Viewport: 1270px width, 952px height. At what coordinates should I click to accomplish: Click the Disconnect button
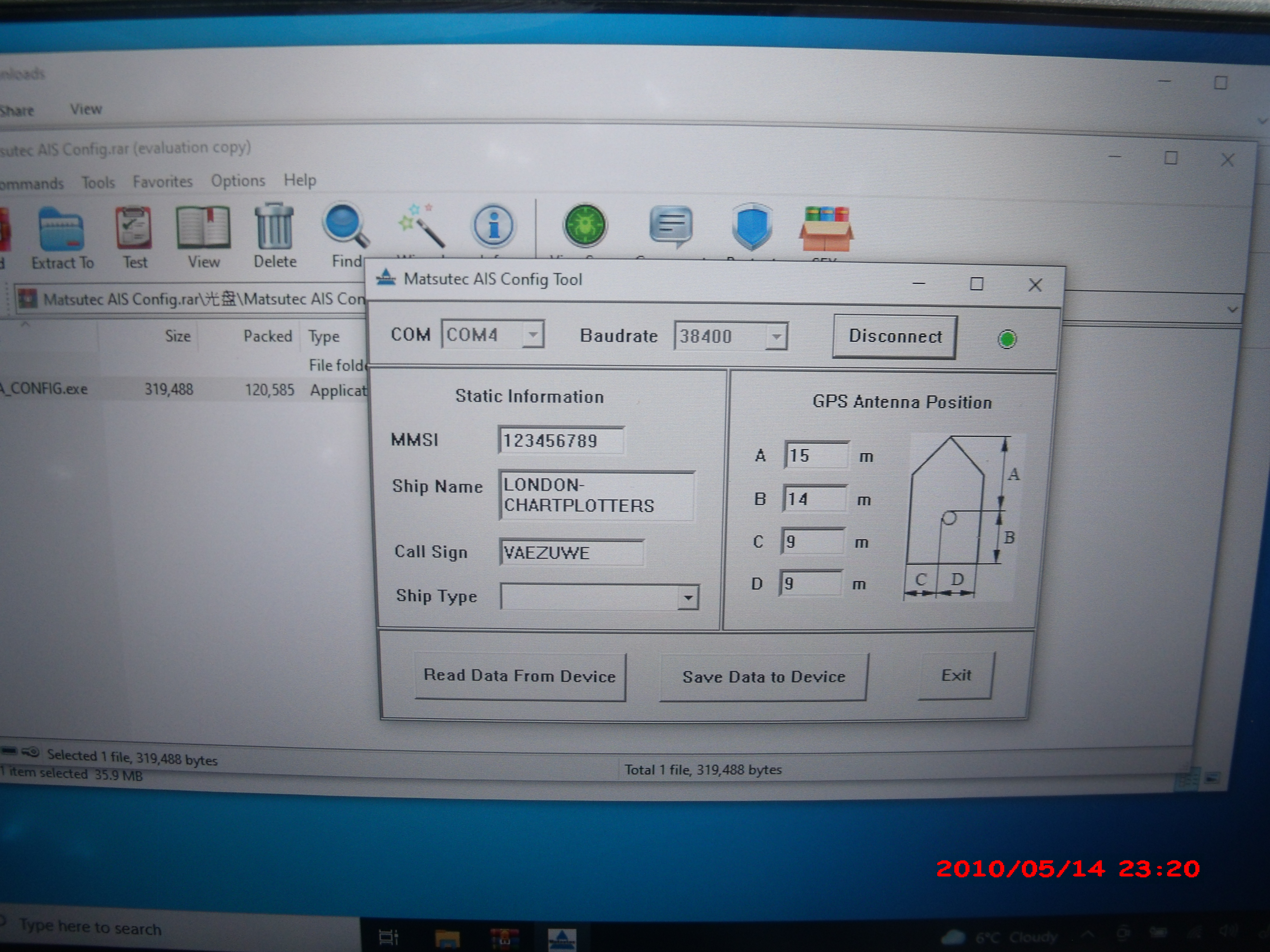tap(895, 336)
